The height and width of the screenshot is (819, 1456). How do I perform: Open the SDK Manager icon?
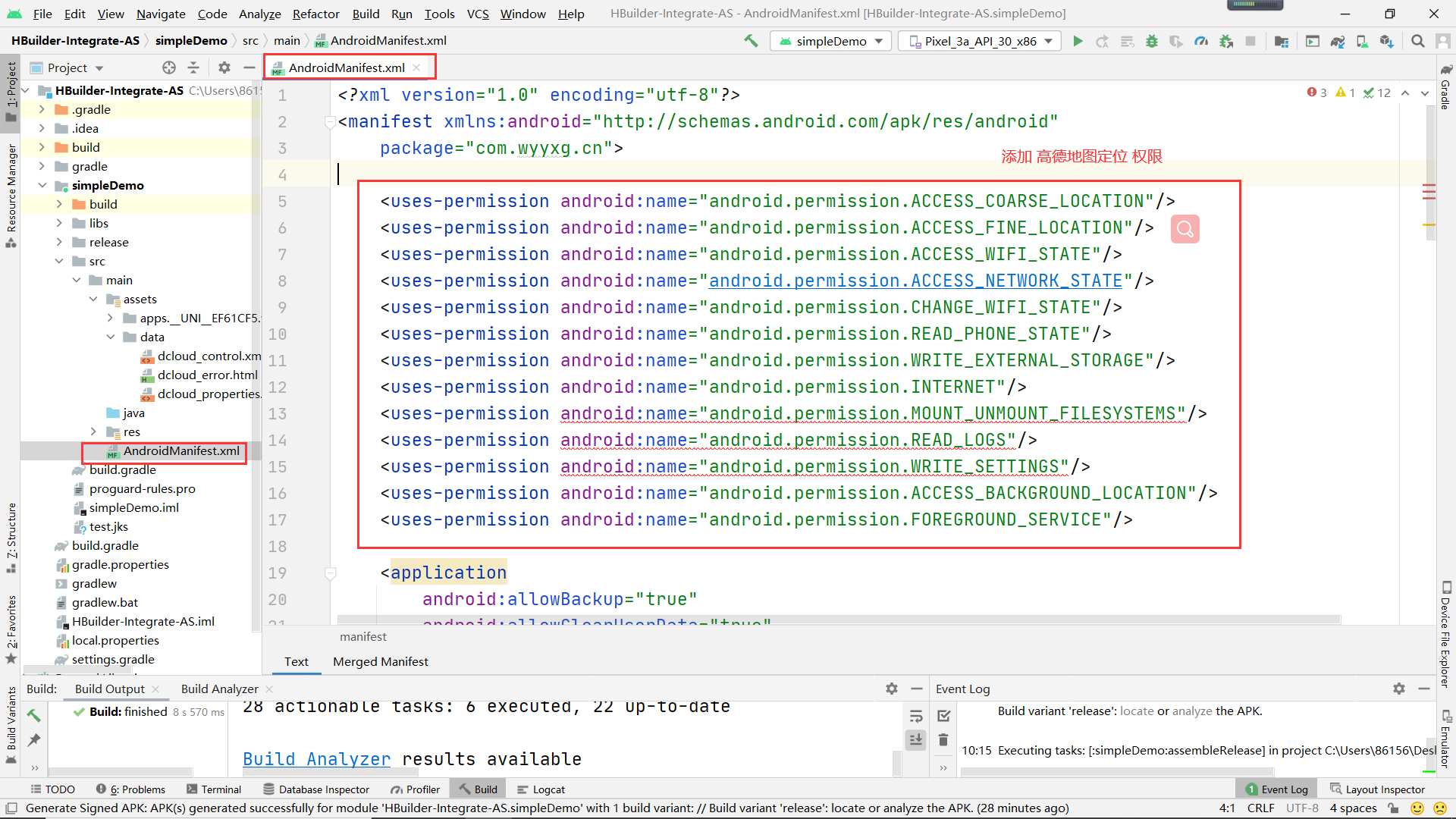coord(1386,41)
